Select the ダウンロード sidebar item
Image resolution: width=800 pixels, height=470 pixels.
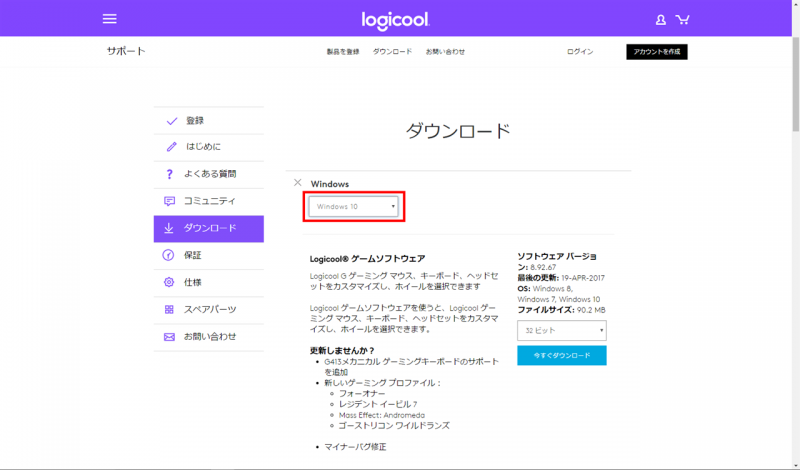click(209, 229)
